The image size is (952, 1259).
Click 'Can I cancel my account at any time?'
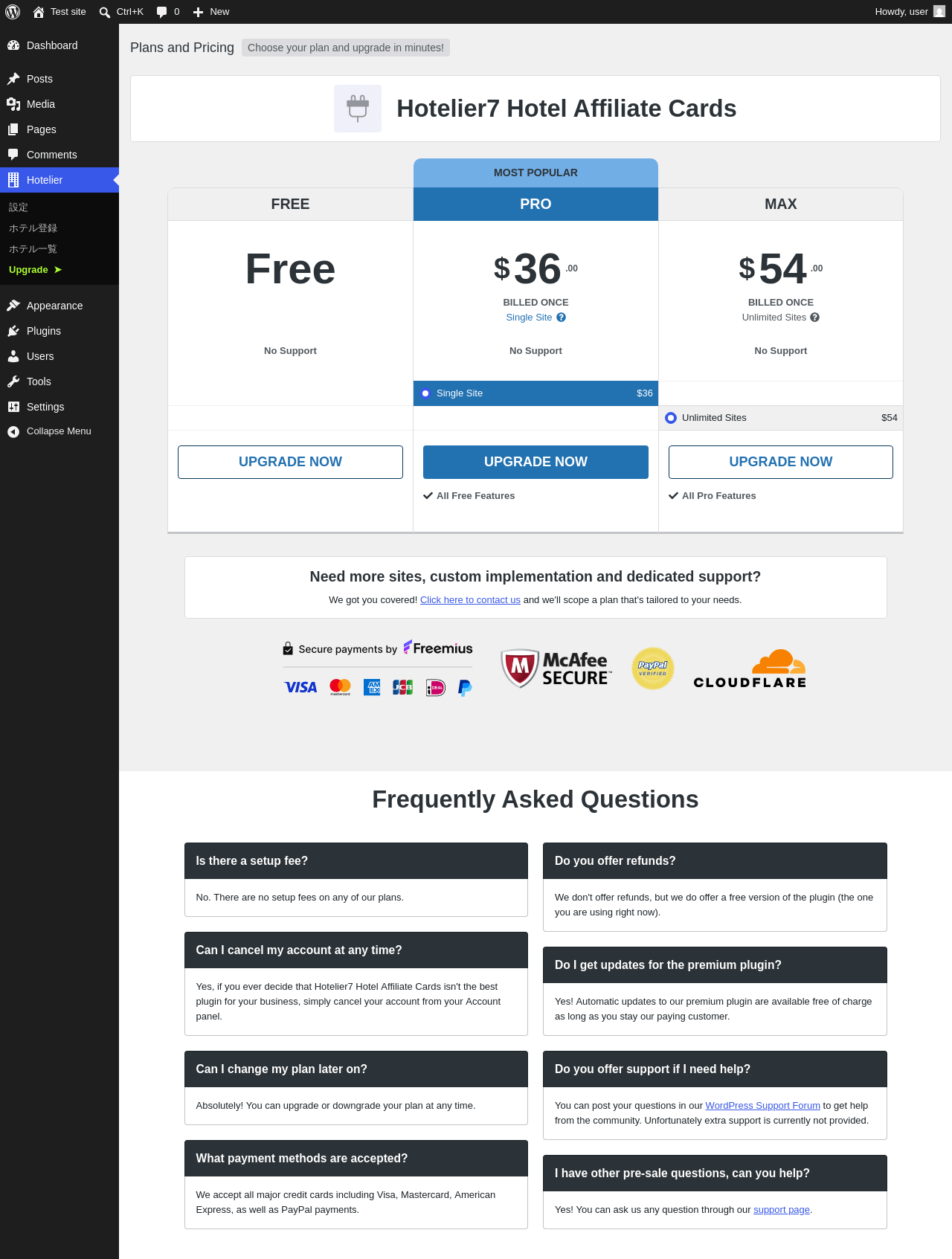point(356,950)
